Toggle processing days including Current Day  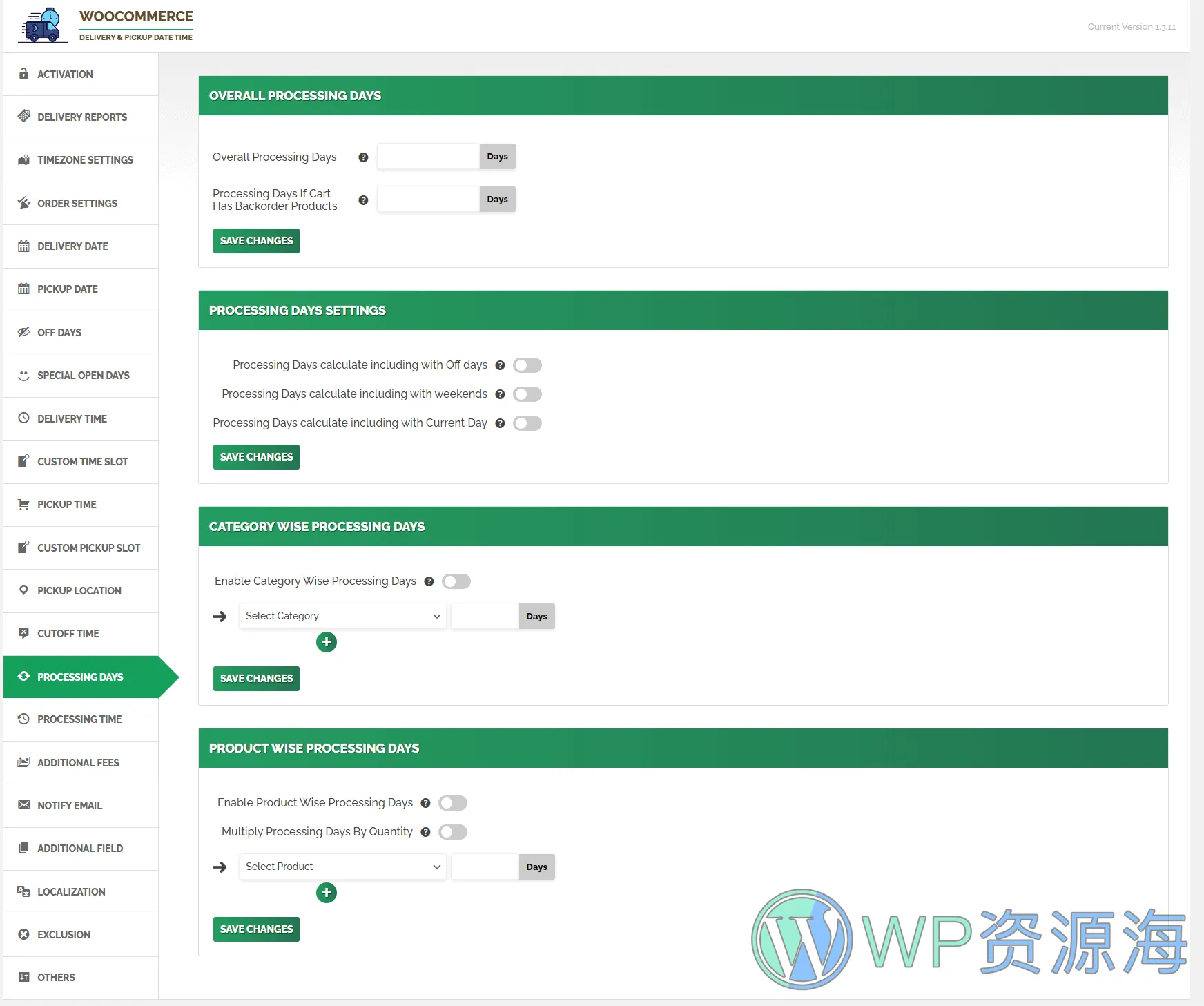(x=527, y=423)
